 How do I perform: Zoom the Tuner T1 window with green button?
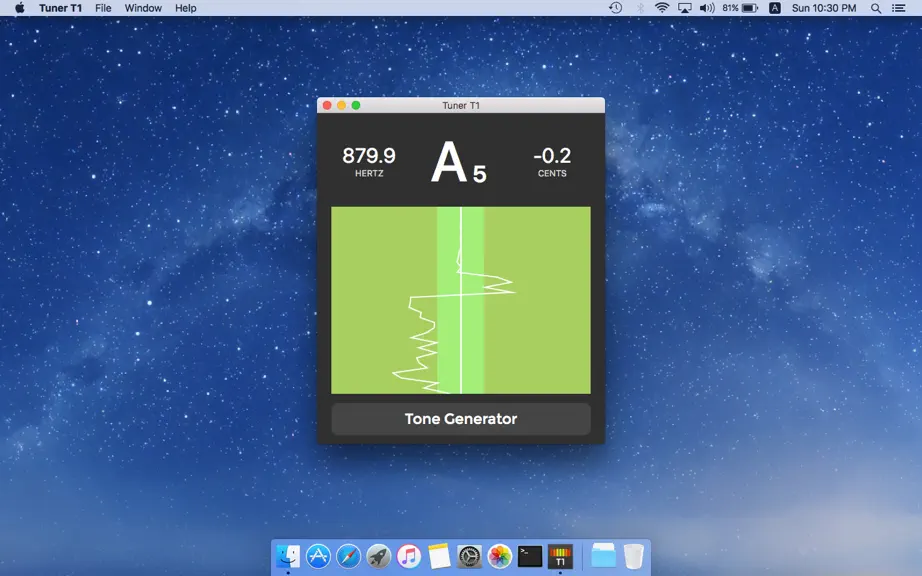pyautogui.click(x=356, y=105)
